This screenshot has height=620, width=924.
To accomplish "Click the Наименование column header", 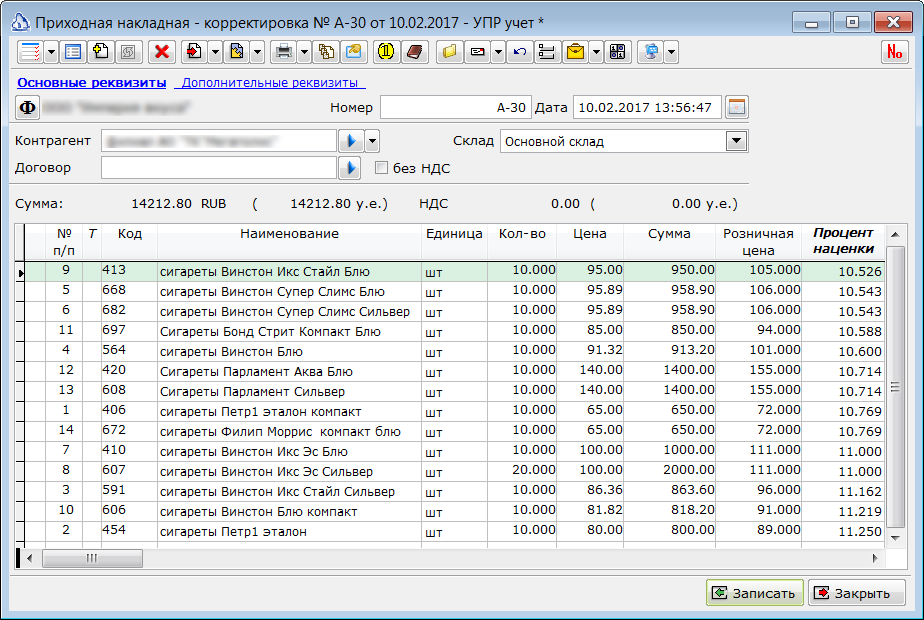I will [x=289, y=241].
